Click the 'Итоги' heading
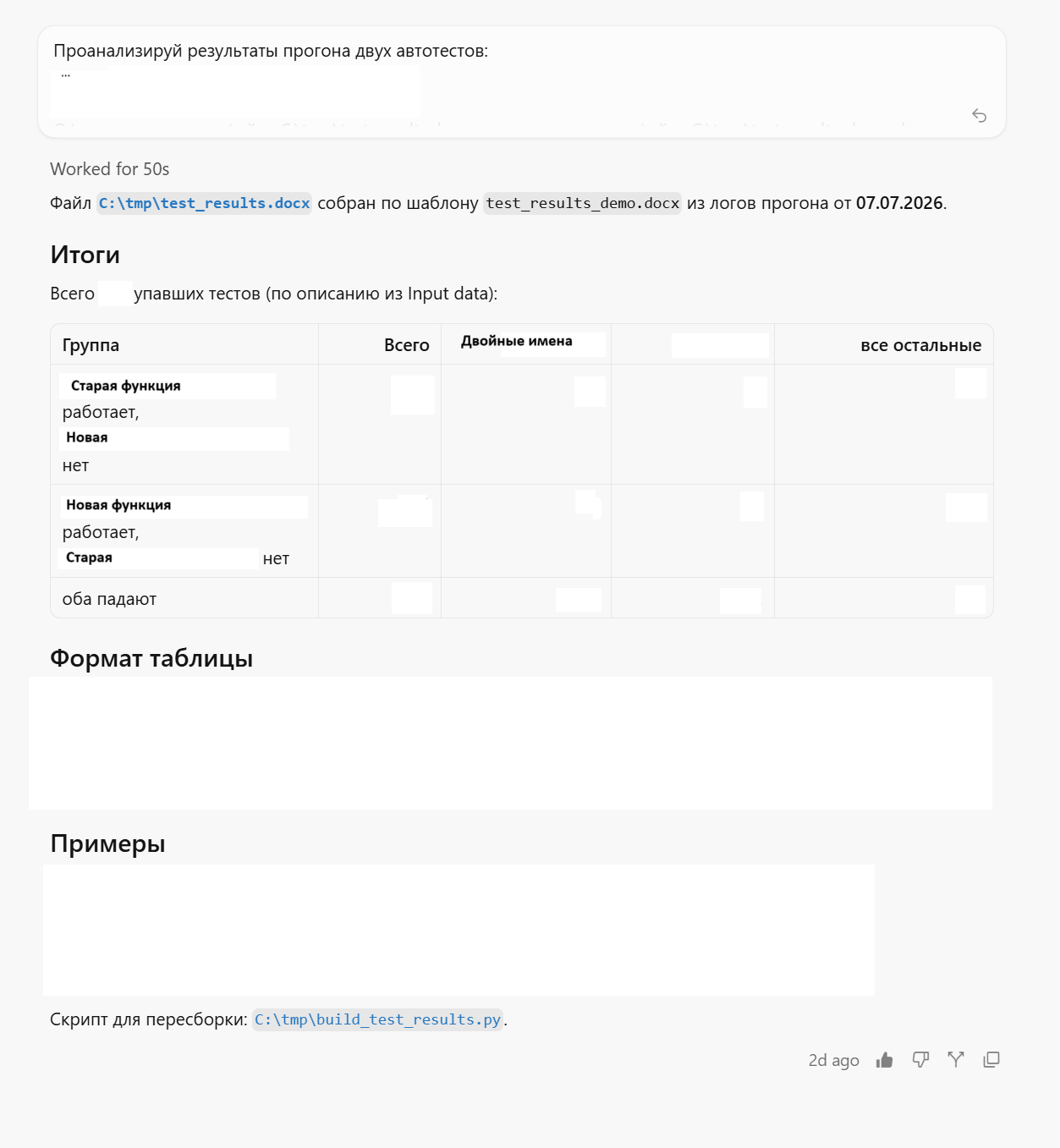Image resolution: width=1060 pixels, height=1148 pixels. click(x=85, y=255)
